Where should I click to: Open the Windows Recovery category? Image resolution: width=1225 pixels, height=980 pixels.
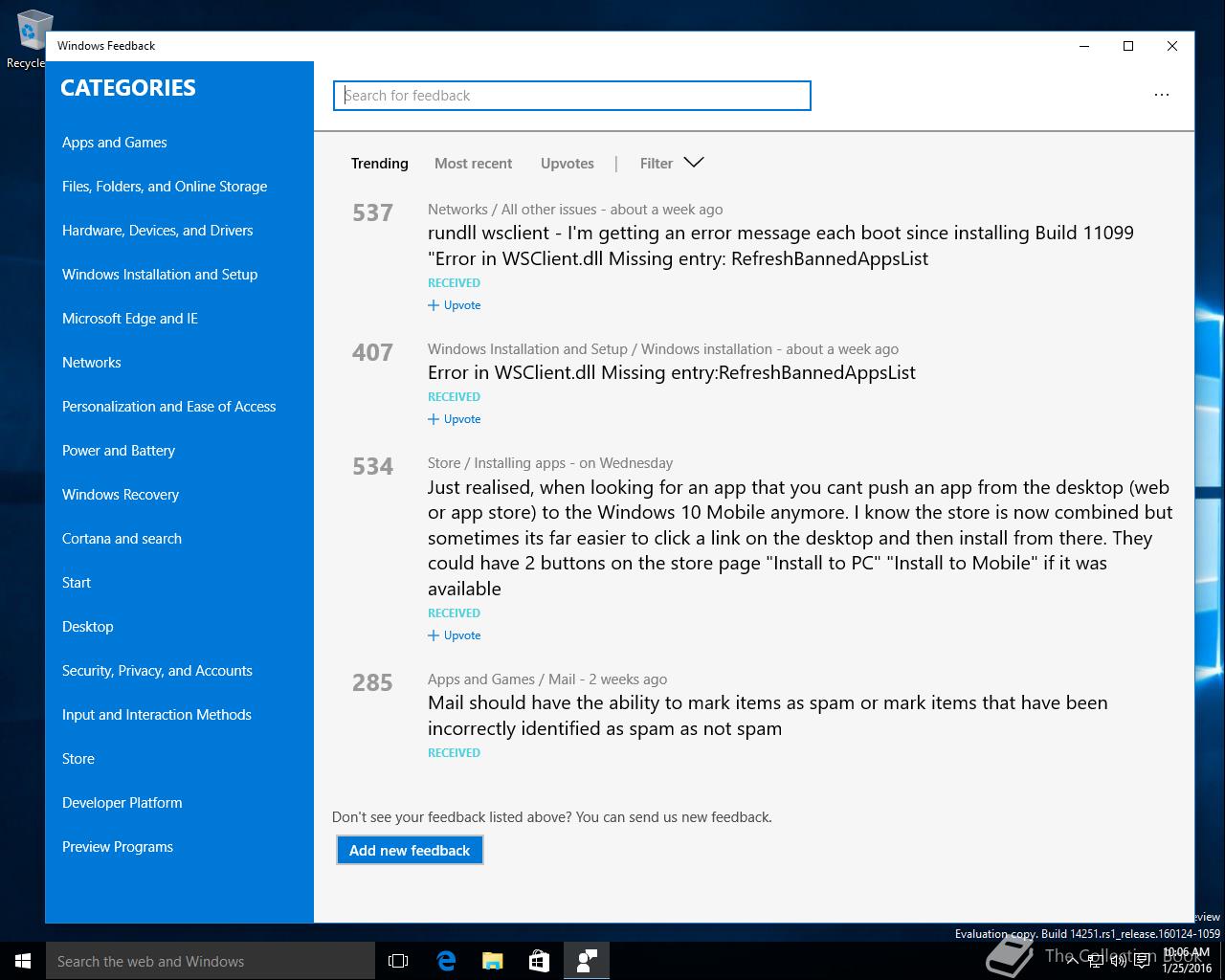coord(121,495)
